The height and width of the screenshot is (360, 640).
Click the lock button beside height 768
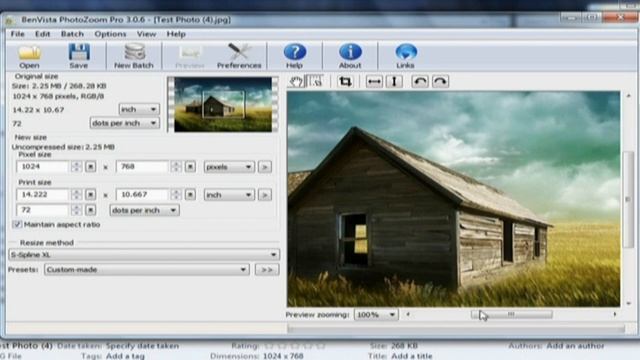(190, 167)
